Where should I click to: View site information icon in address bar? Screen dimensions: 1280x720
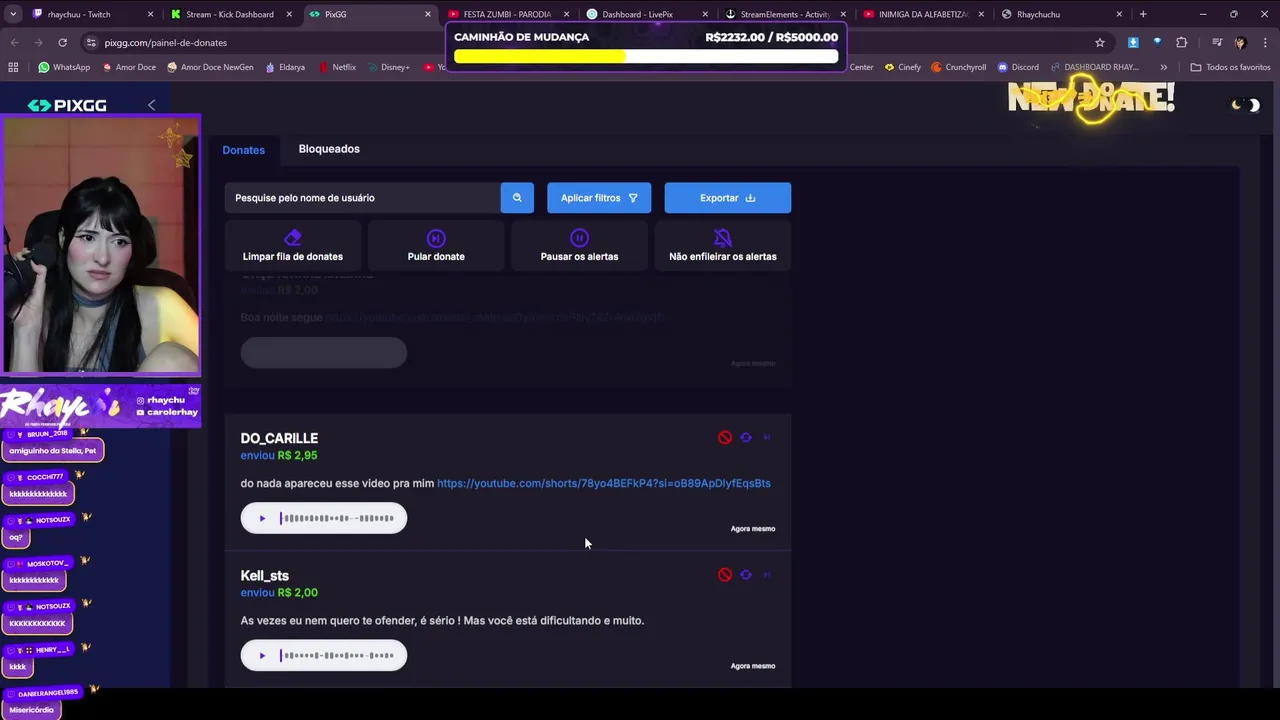[91, 42]
